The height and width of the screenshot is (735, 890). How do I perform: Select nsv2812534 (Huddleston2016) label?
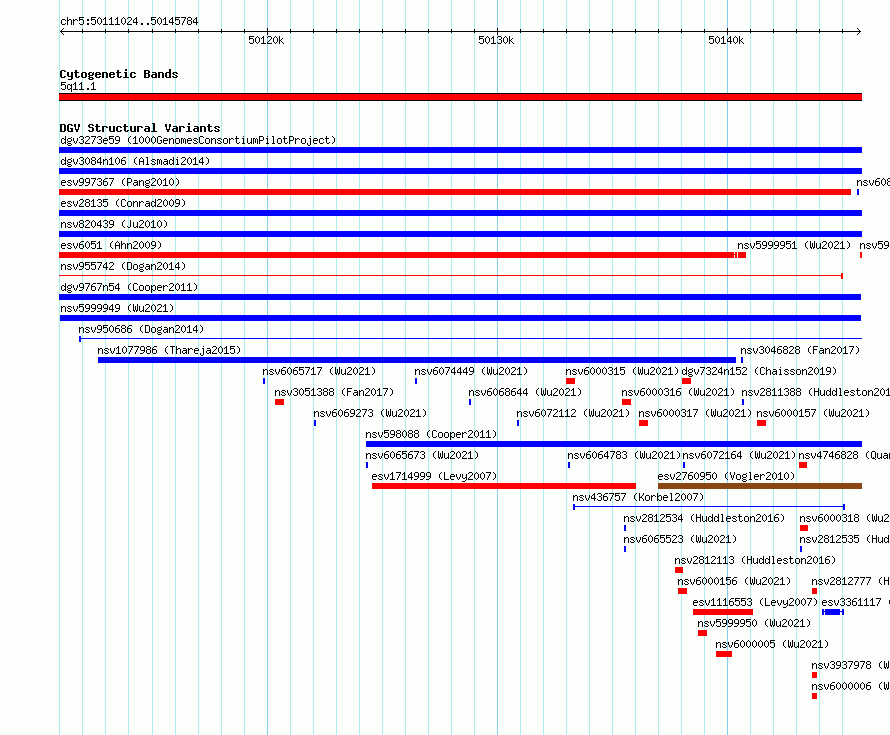click(704, 518)
